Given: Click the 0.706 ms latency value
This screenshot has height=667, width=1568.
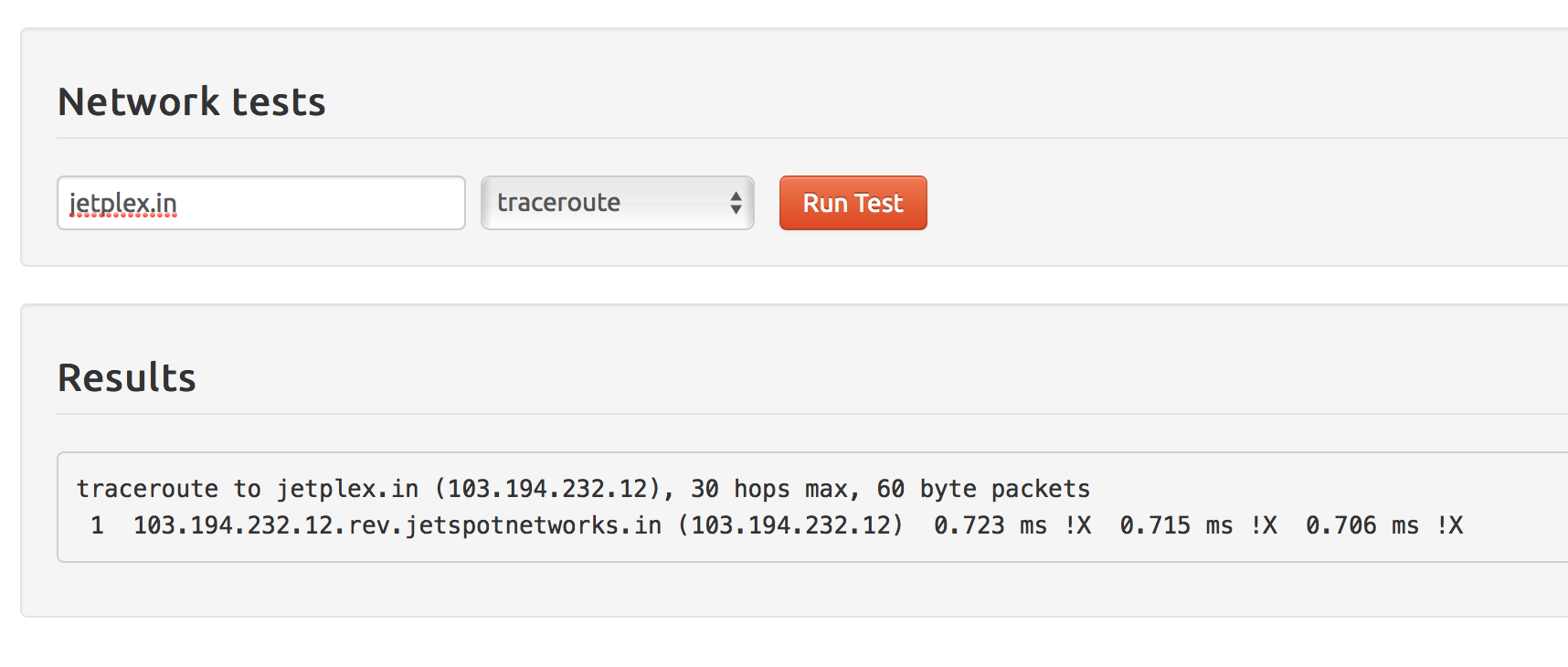Looking at the screenshot, I should 1362,525.
